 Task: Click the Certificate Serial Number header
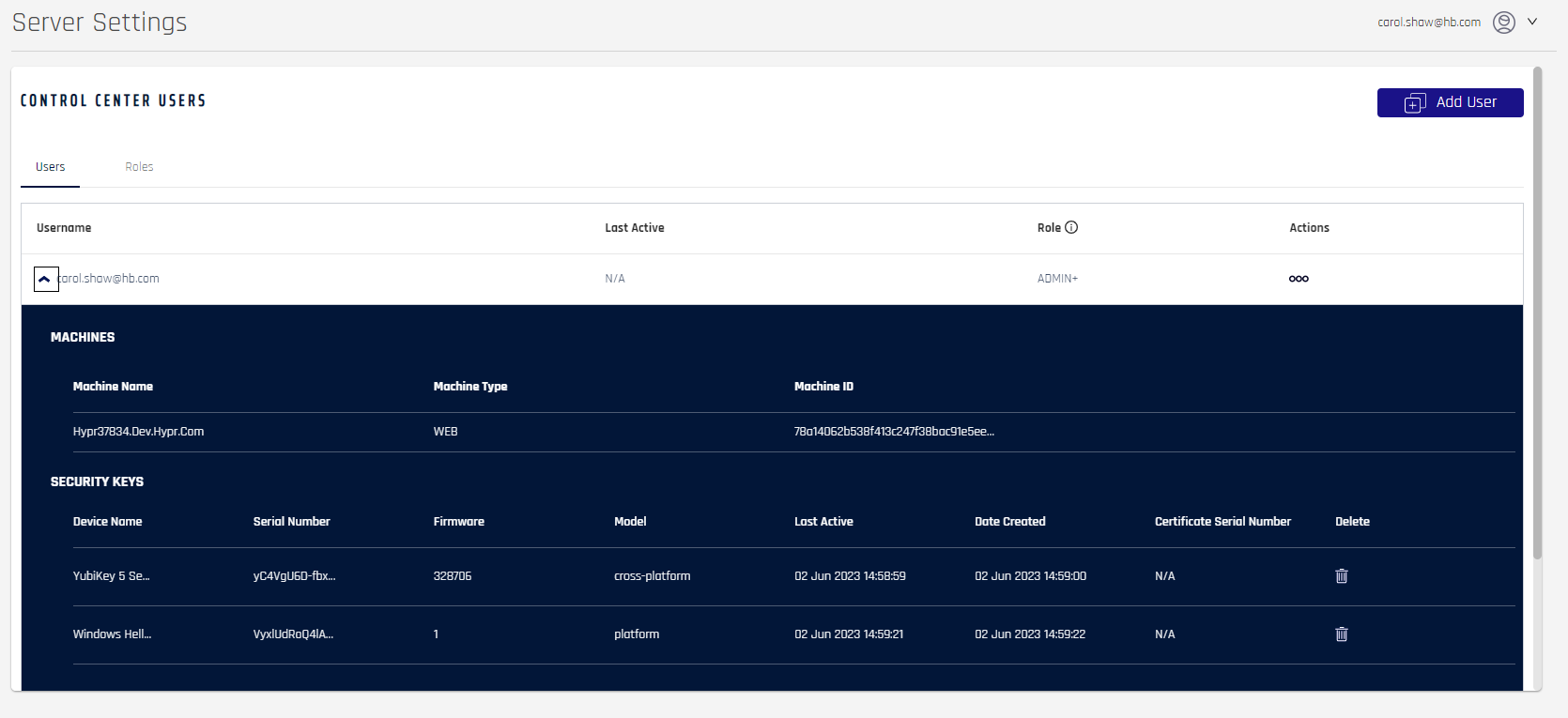pos(1222,522)
